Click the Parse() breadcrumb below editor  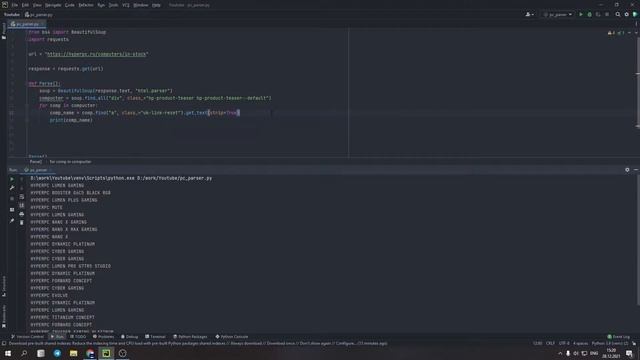36,162
